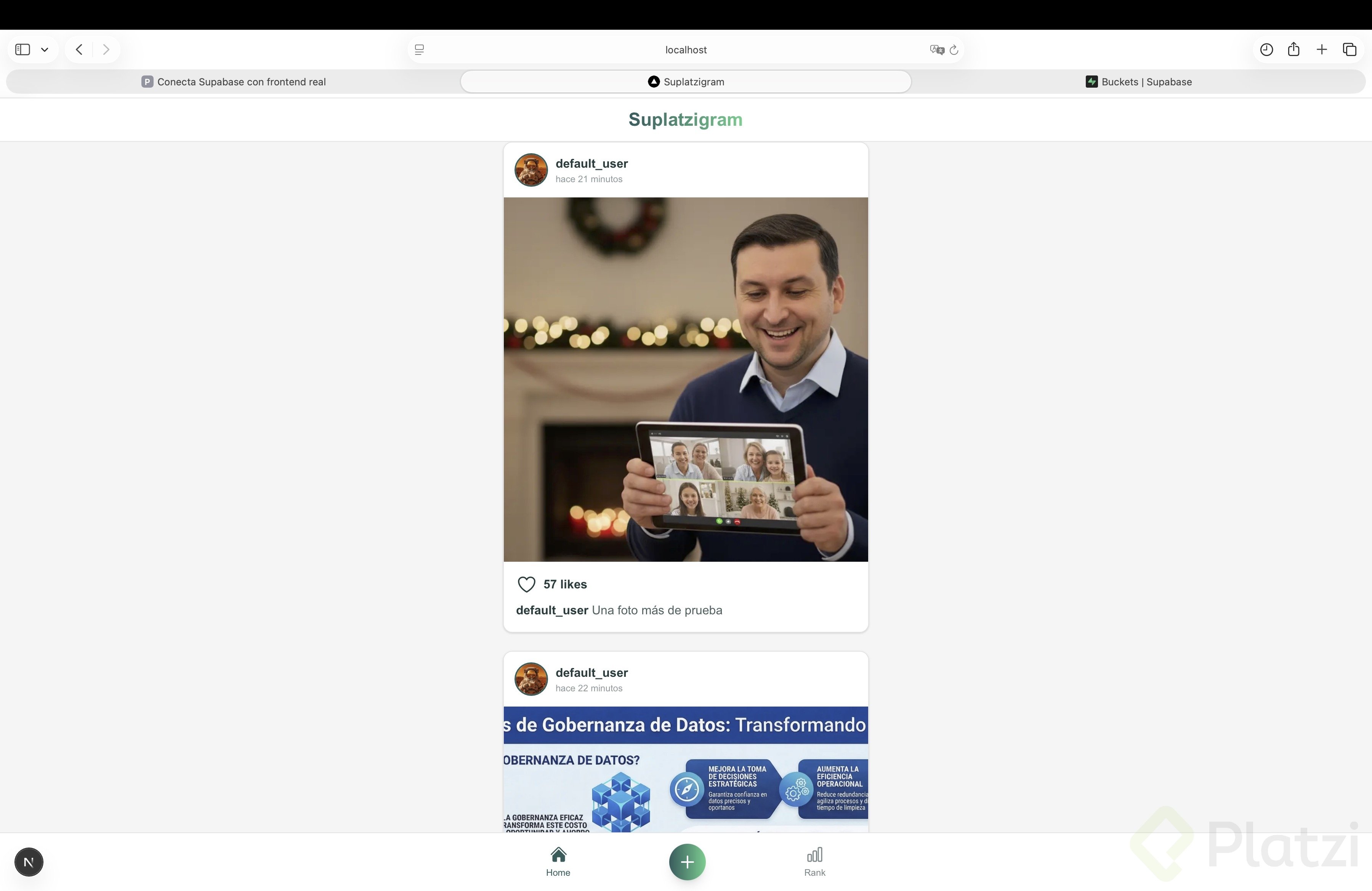
Task: Open the browsing history clock icon
Action: click(1266, 50)
